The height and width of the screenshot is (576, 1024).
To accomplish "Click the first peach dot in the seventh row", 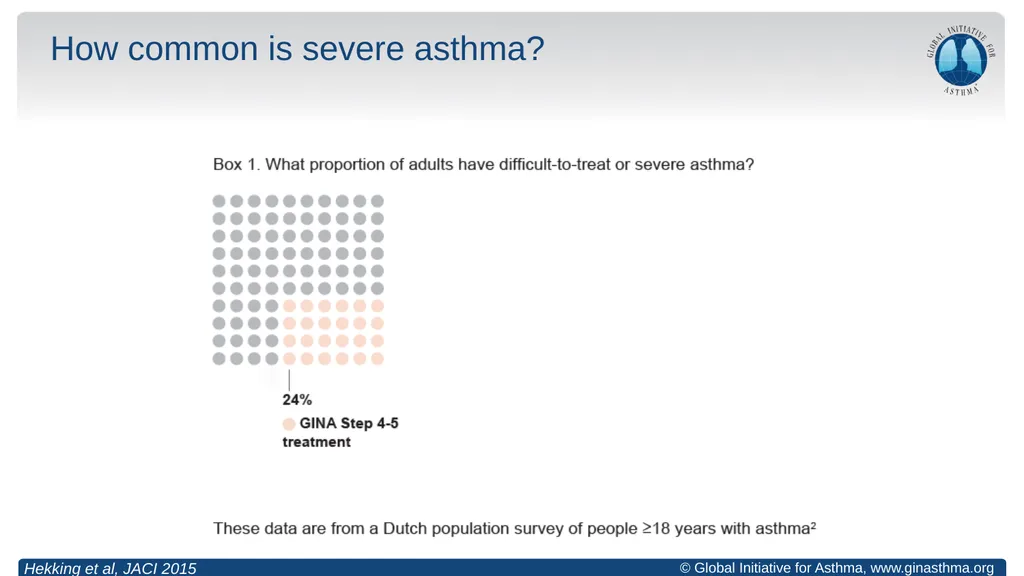I will 289,306.
